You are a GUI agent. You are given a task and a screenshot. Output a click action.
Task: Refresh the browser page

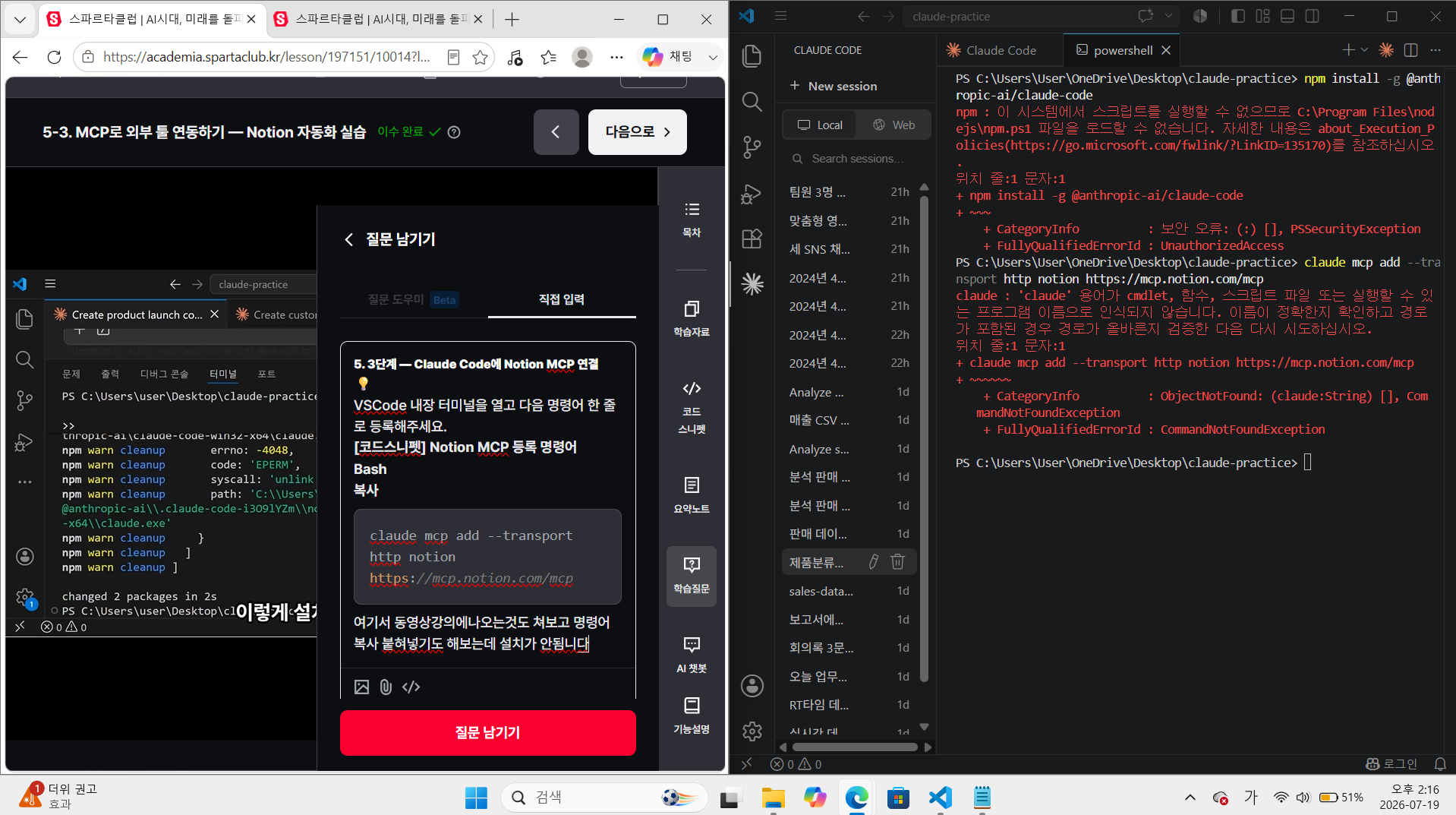54,57
